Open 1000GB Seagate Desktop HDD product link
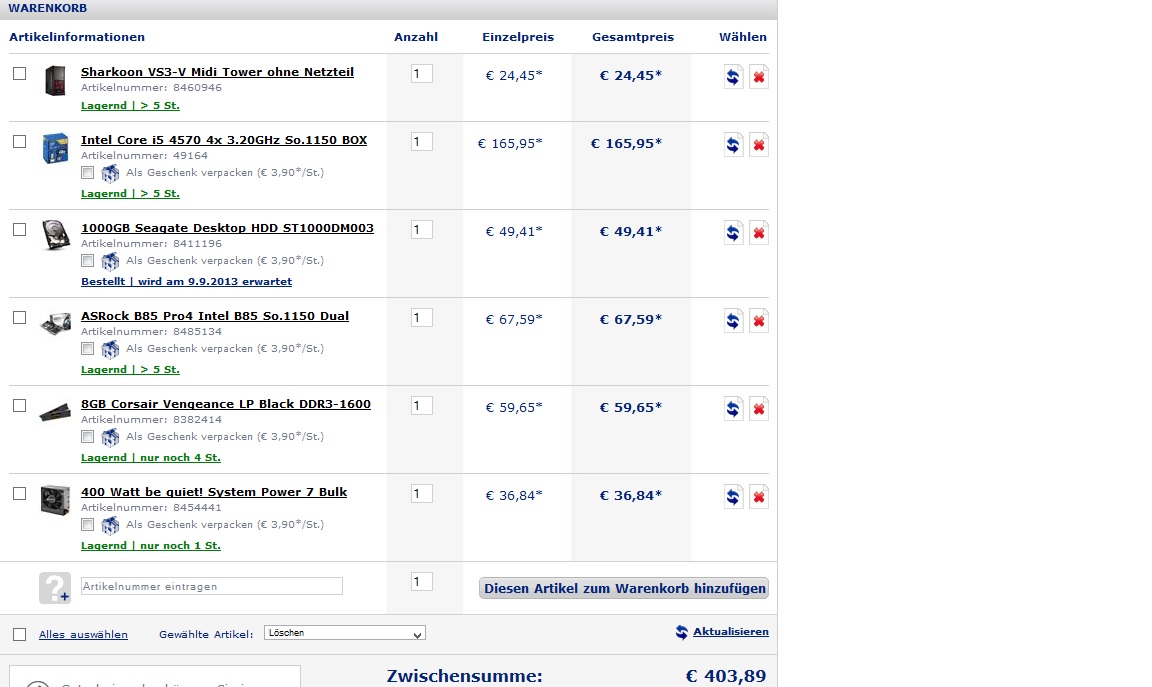1152x687 pixels. click(227, 229)
